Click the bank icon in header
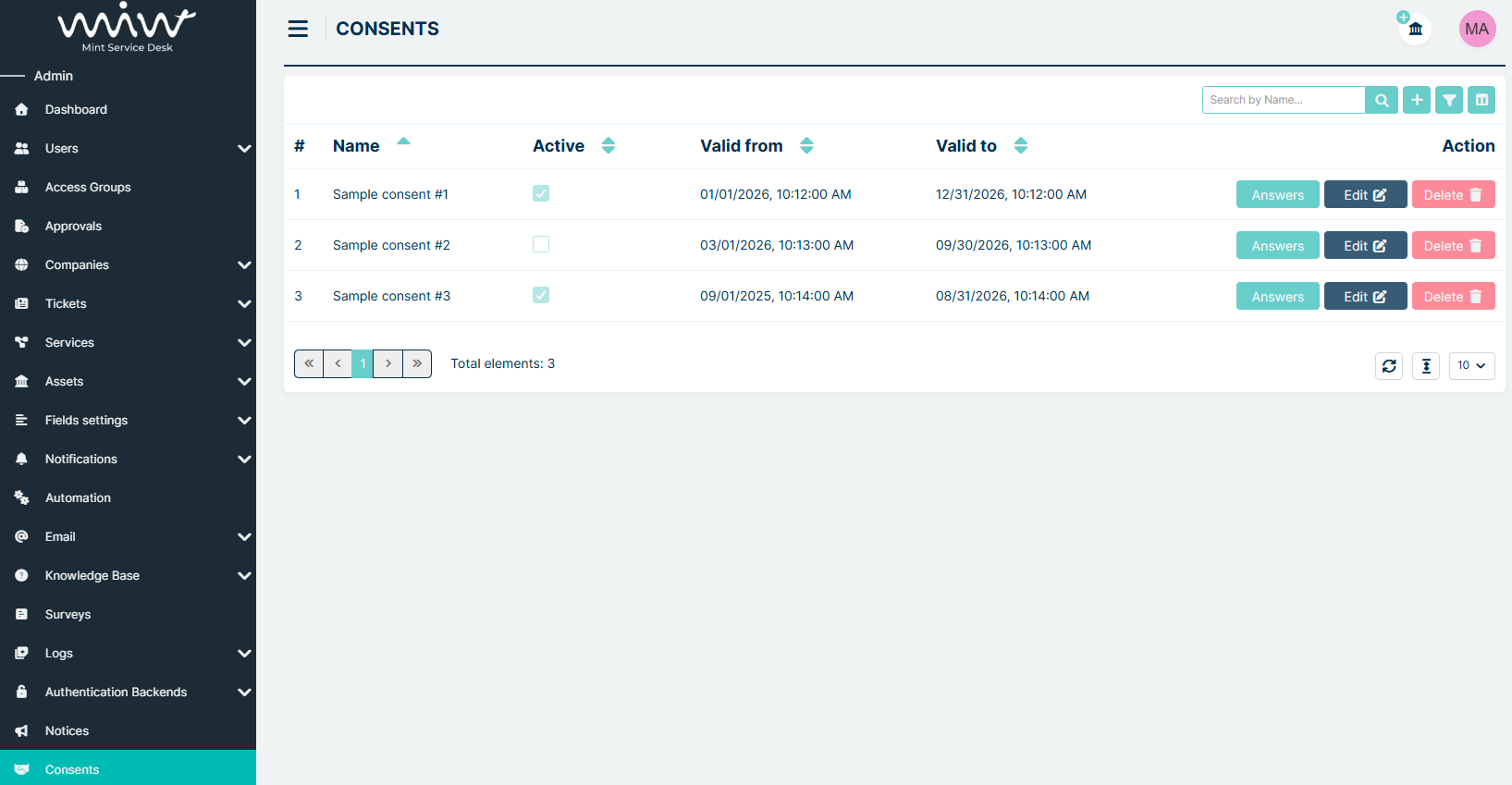This screenshot has width=1512, height=785. [1415, 29]
